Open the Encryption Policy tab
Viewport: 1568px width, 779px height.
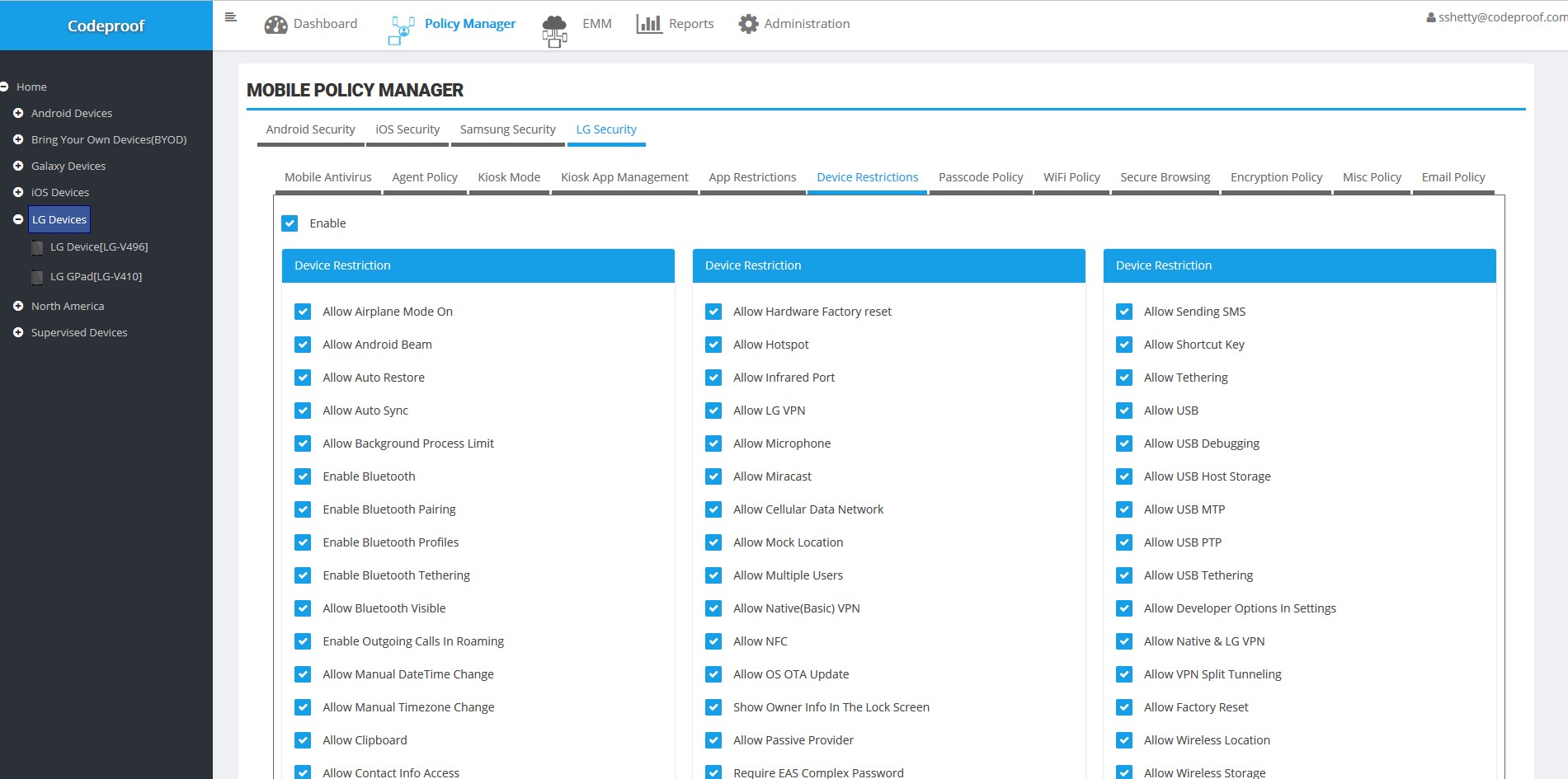(1276, 177)
